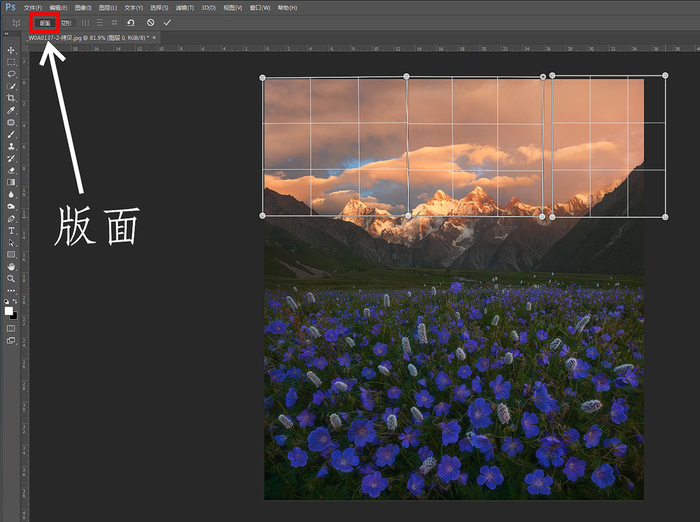Select the Horizontal Type tool
Image resolution: width=700 pixels, height=522 pixels.
coord(11,230)
